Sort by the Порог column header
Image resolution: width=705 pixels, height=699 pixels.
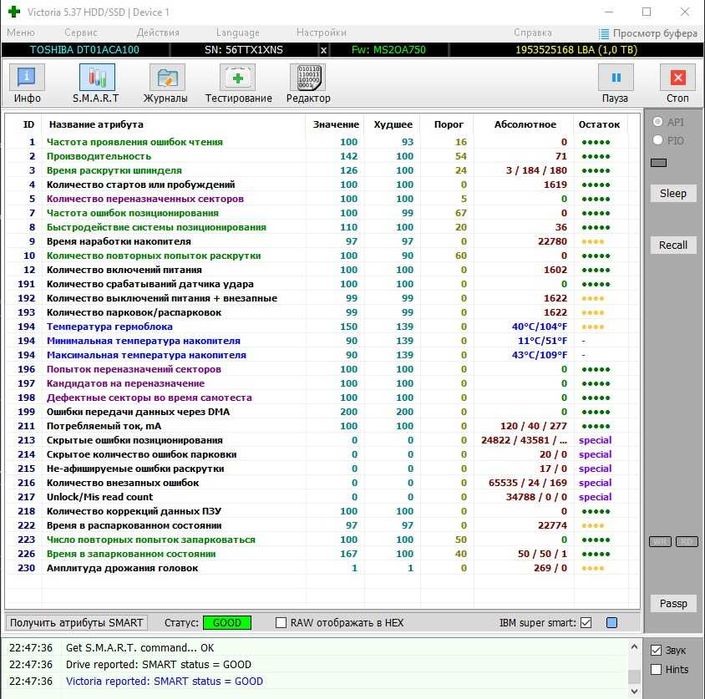coord(448,125)
